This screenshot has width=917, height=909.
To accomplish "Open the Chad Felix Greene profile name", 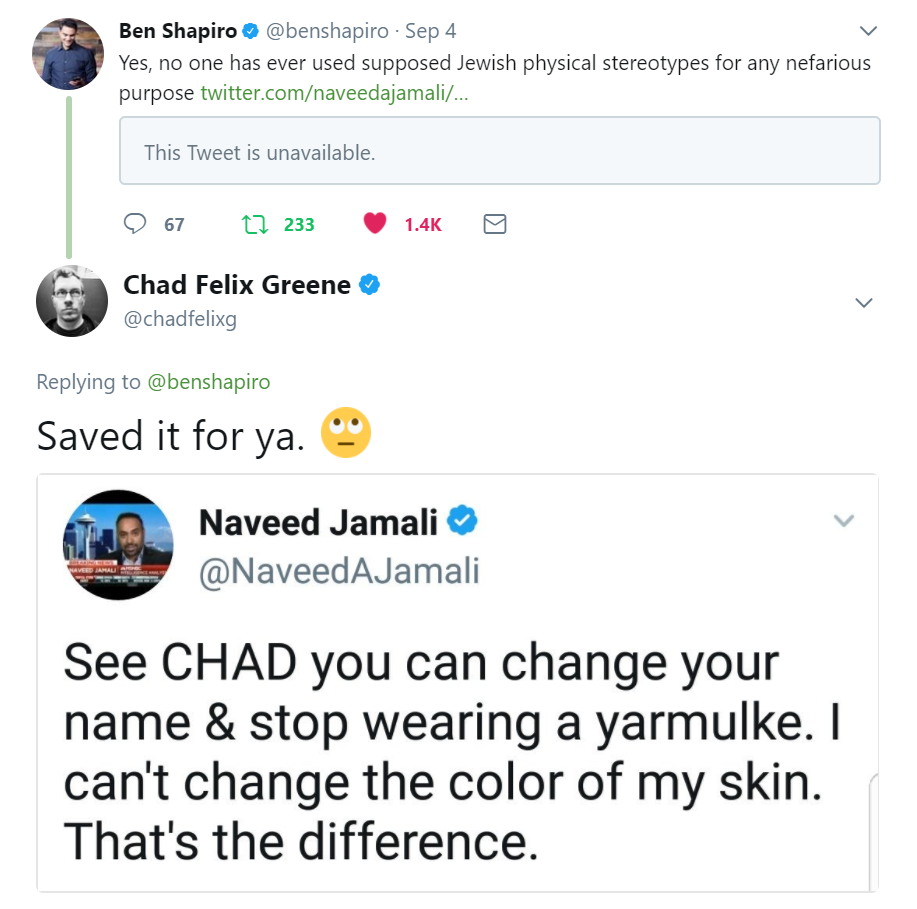I will (x=236, y=285).
